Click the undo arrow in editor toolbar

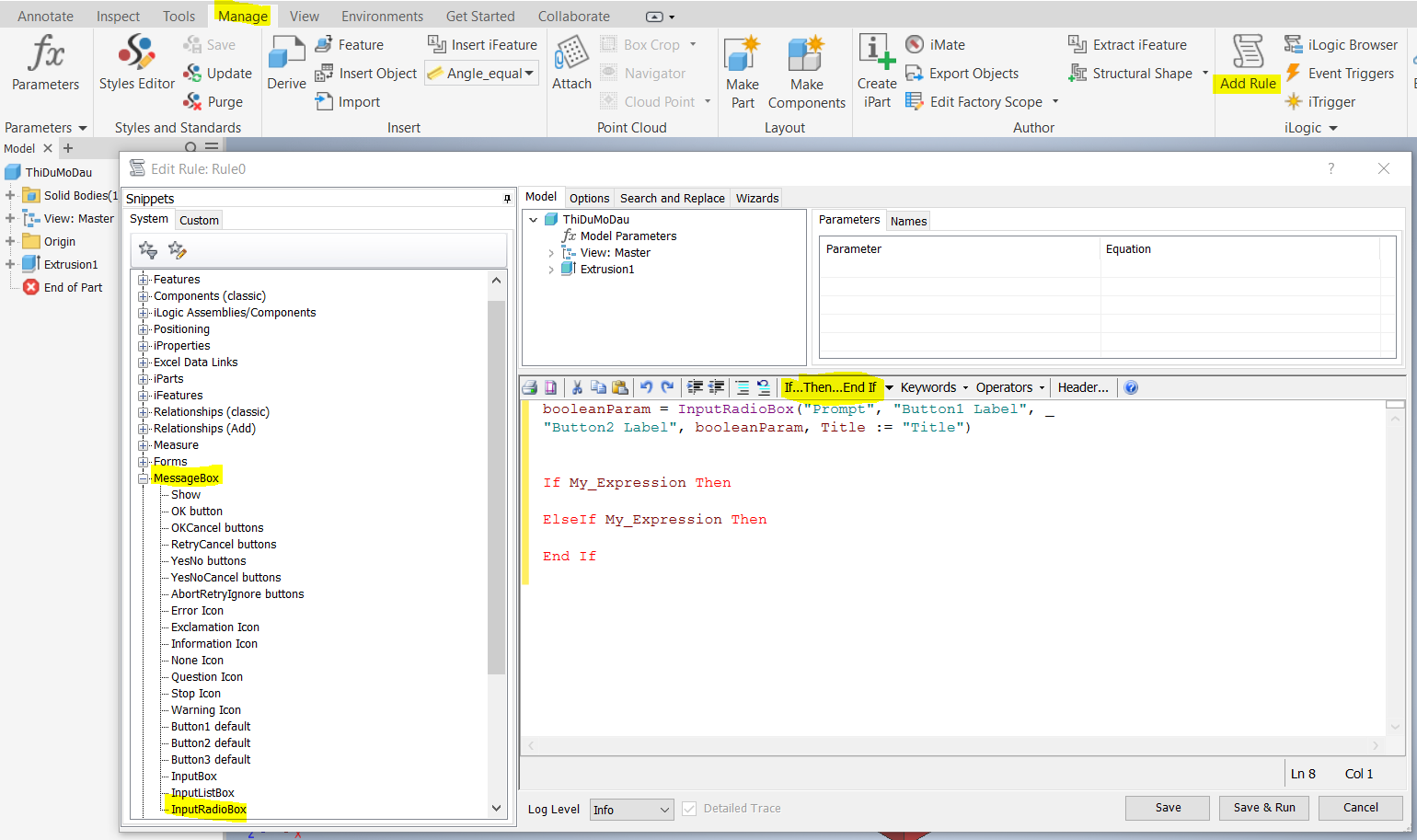(x=646, y=387)
